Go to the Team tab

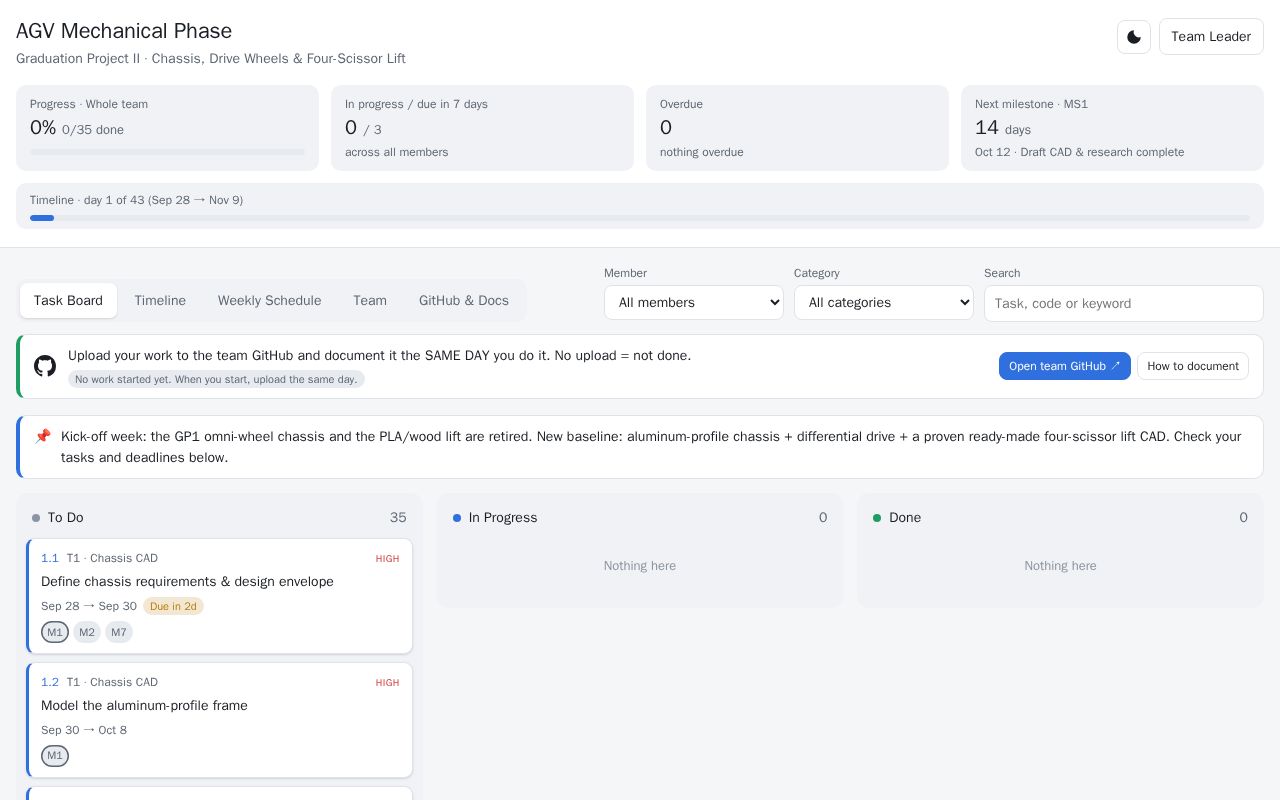coord(370,300)
